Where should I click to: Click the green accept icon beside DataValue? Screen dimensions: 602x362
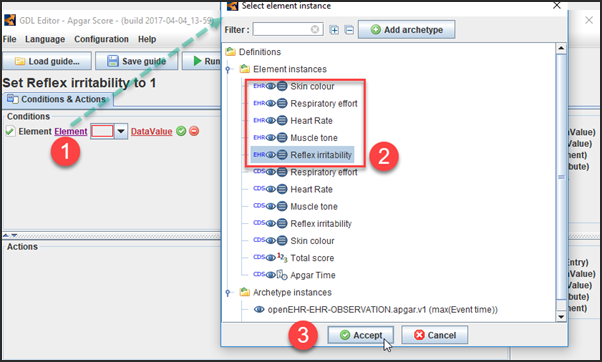coord(181,131)
